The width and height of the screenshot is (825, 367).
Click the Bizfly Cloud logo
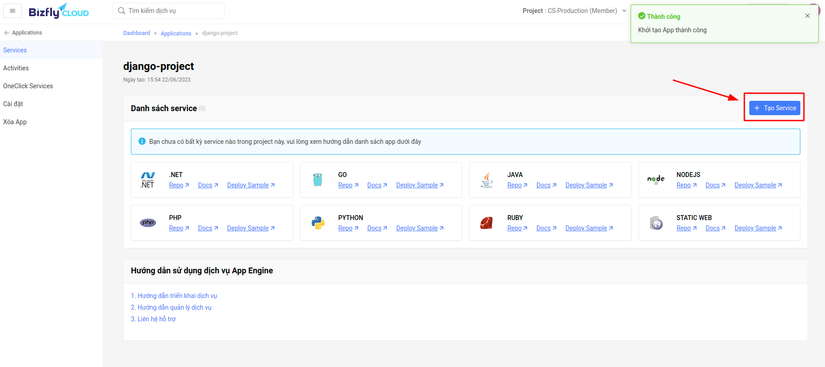(x=59, y=11)
